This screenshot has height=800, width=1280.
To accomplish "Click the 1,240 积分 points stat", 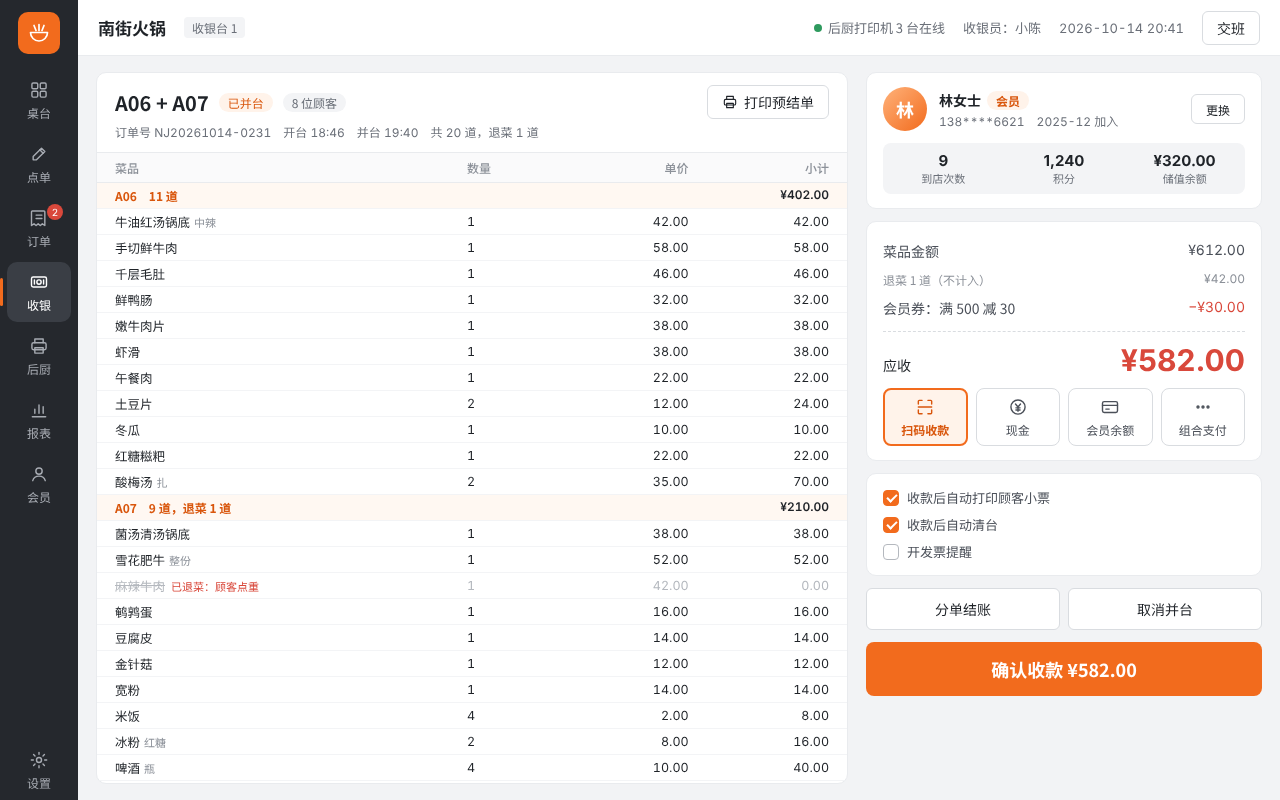I will [x=1064, y=168].
